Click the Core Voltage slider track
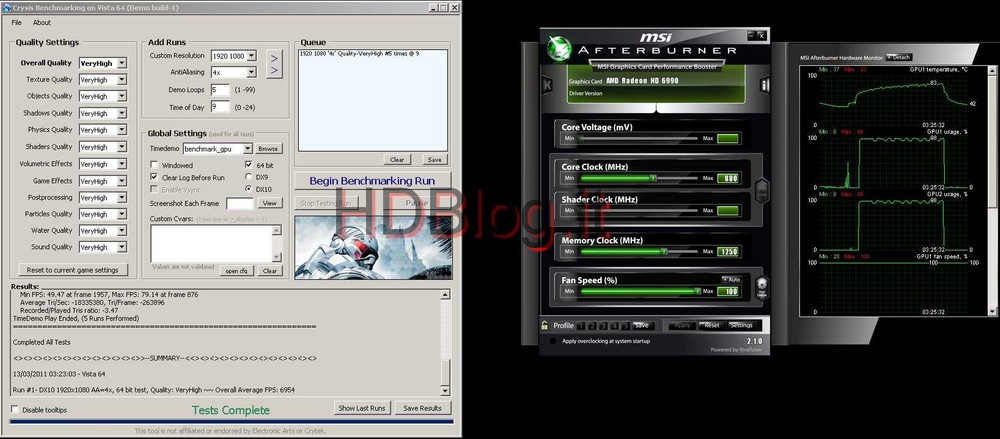The image size is (1000, 439). (x=639, y=138)
